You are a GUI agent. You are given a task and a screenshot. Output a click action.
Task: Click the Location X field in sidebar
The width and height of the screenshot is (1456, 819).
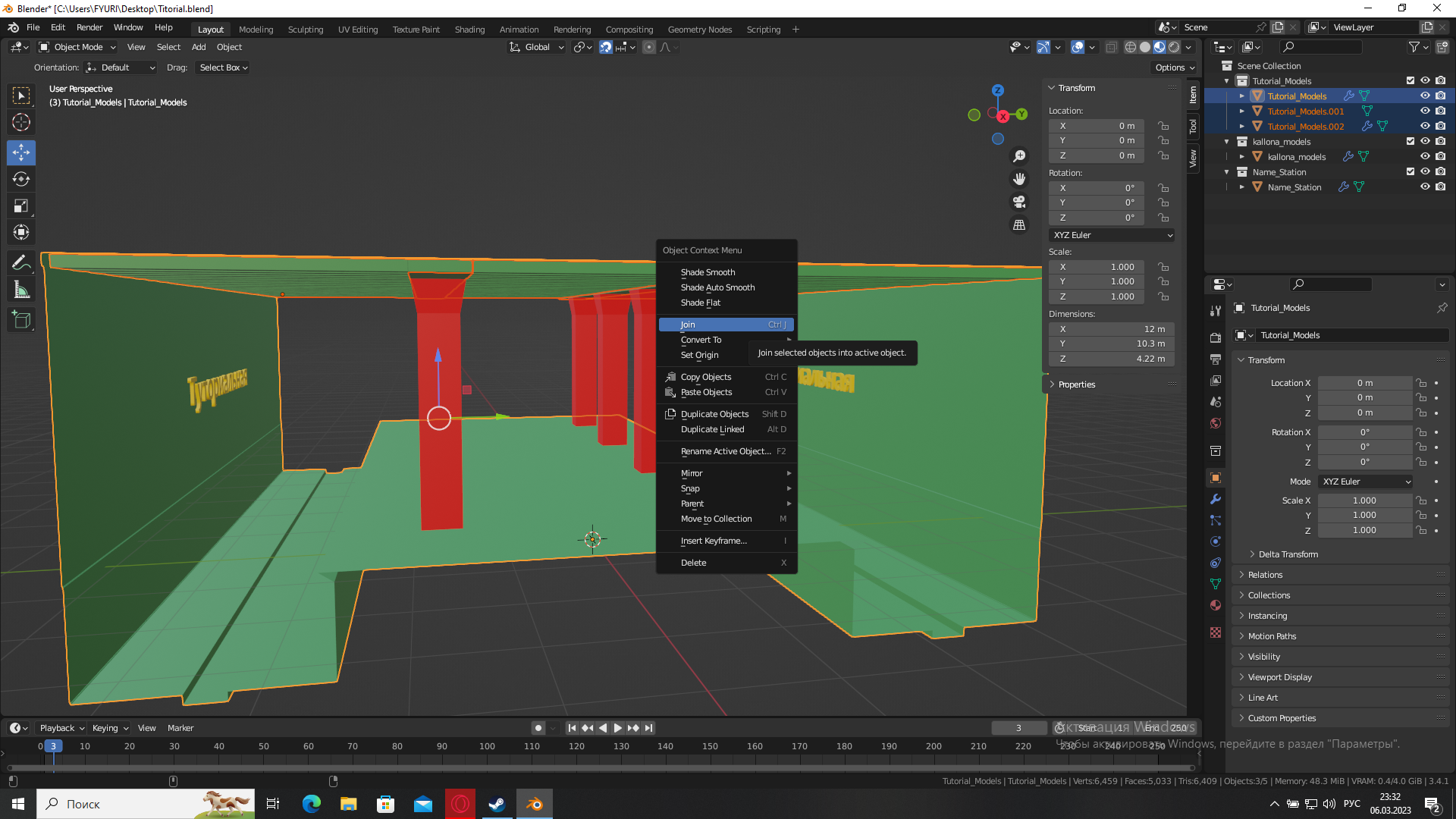point(1096,126)
